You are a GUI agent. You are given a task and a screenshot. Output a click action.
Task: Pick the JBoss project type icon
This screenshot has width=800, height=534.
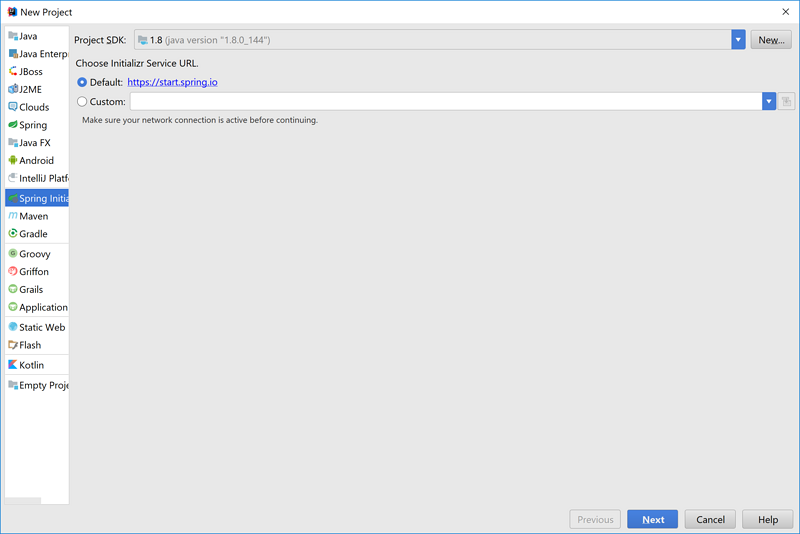tap(13, 71)
